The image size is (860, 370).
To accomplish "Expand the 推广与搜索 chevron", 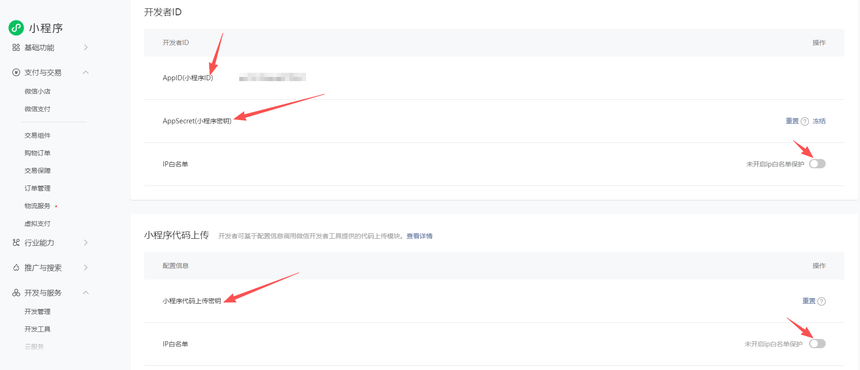I will click(86, 268).
